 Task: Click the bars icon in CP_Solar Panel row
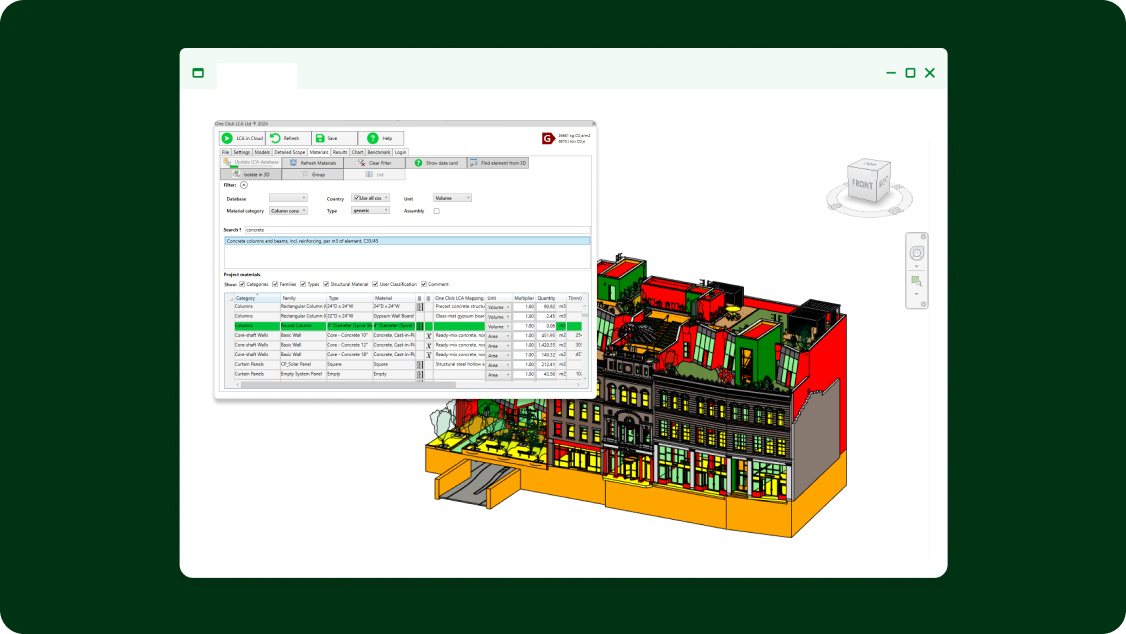click(x=420, y=365)
